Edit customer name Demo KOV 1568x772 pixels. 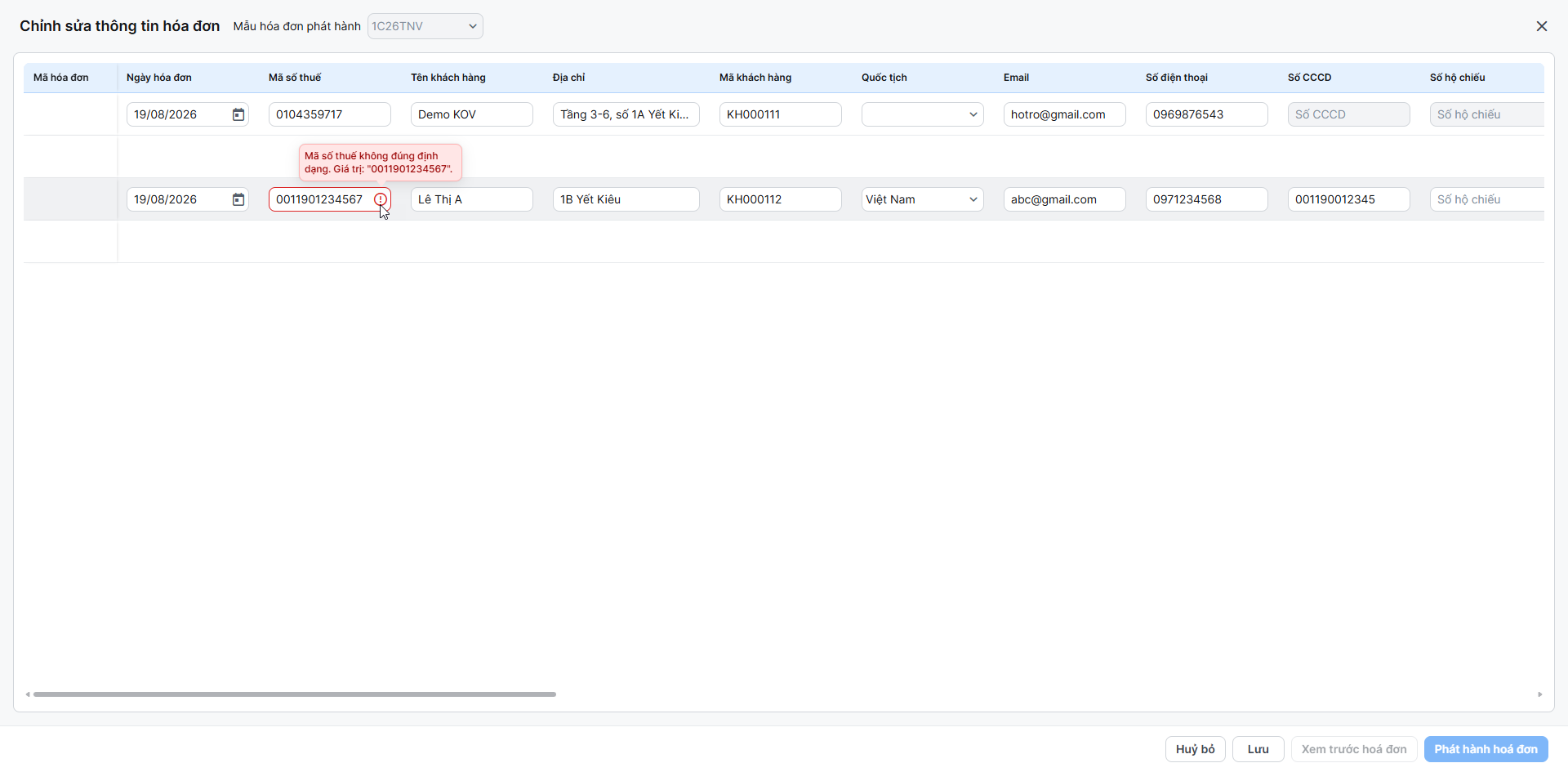click(x=471, y=114)
